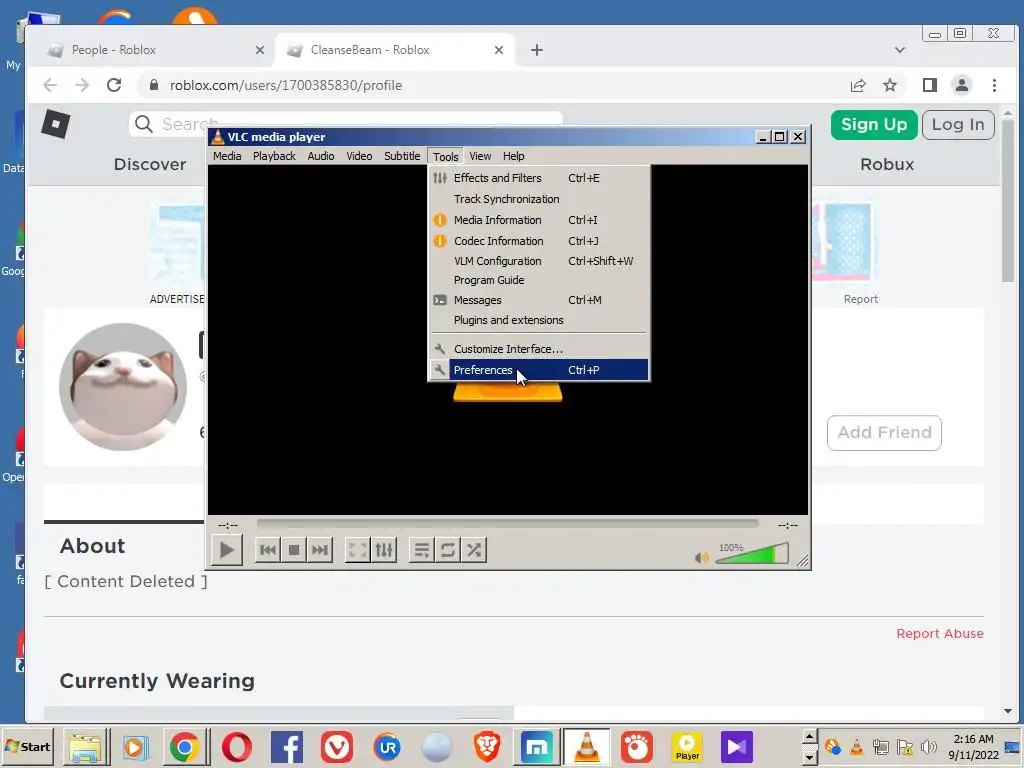Toggle loop mode in VLC

coord(448,550)
